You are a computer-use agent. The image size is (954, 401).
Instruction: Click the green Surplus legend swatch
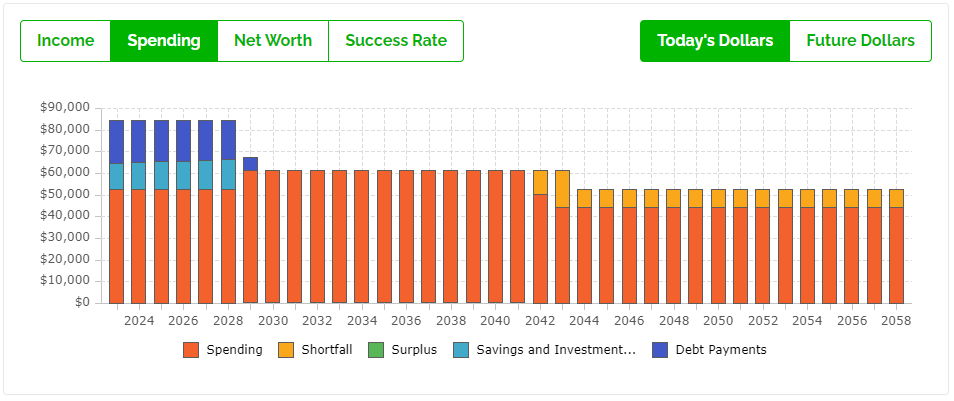coord(377,350)
